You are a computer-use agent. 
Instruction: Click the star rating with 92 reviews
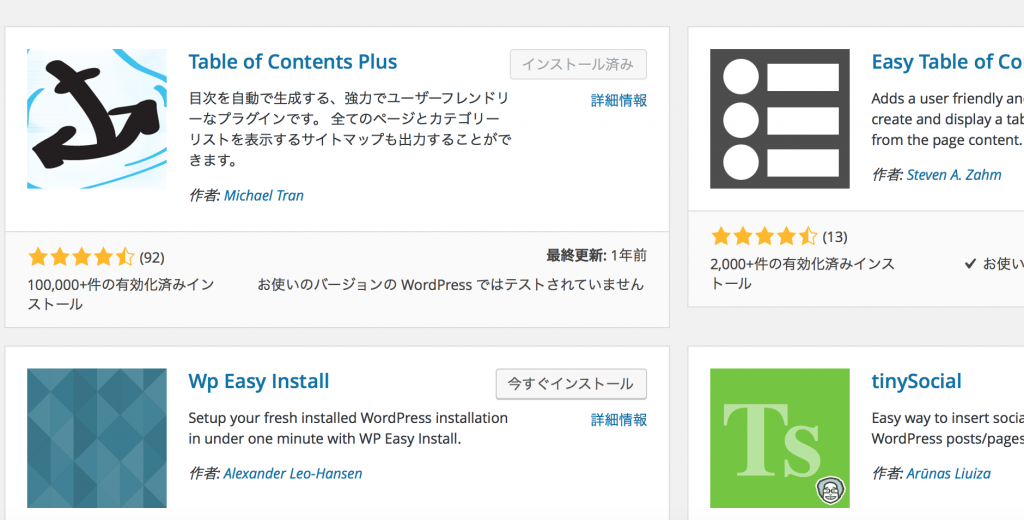80,257
